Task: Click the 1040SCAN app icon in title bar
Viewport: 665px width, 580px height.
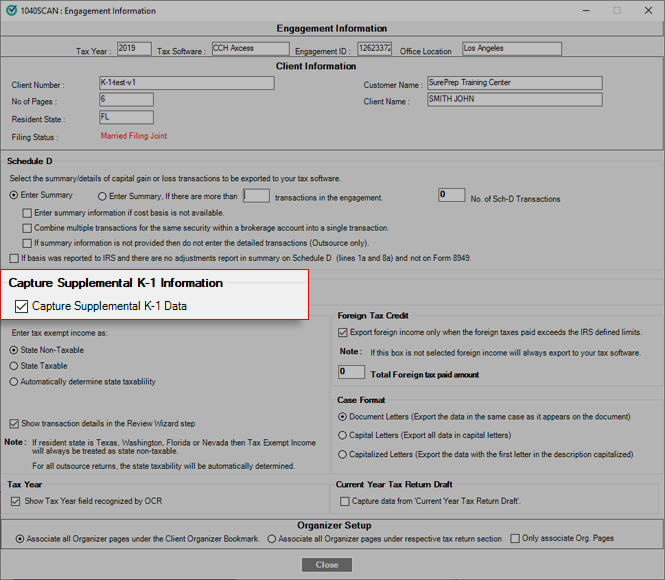Action: (x=11, y=10)
